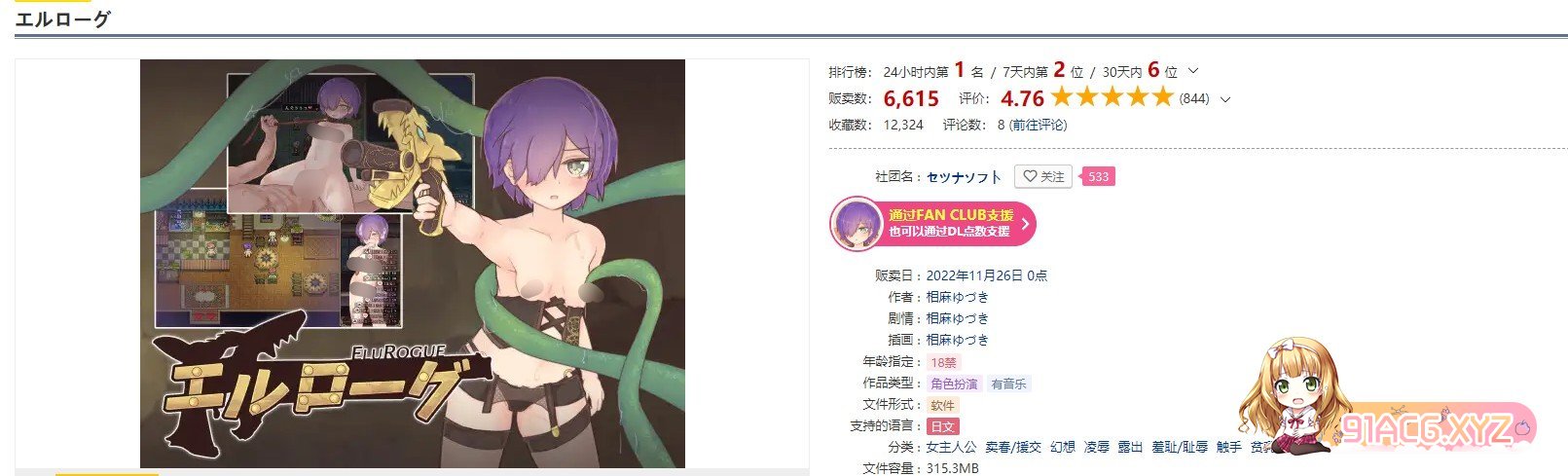Viewport: 1568px width, 476px height.
Task: Click the release date 2022年11月26日 link
Action: click(x=974, y=275)
